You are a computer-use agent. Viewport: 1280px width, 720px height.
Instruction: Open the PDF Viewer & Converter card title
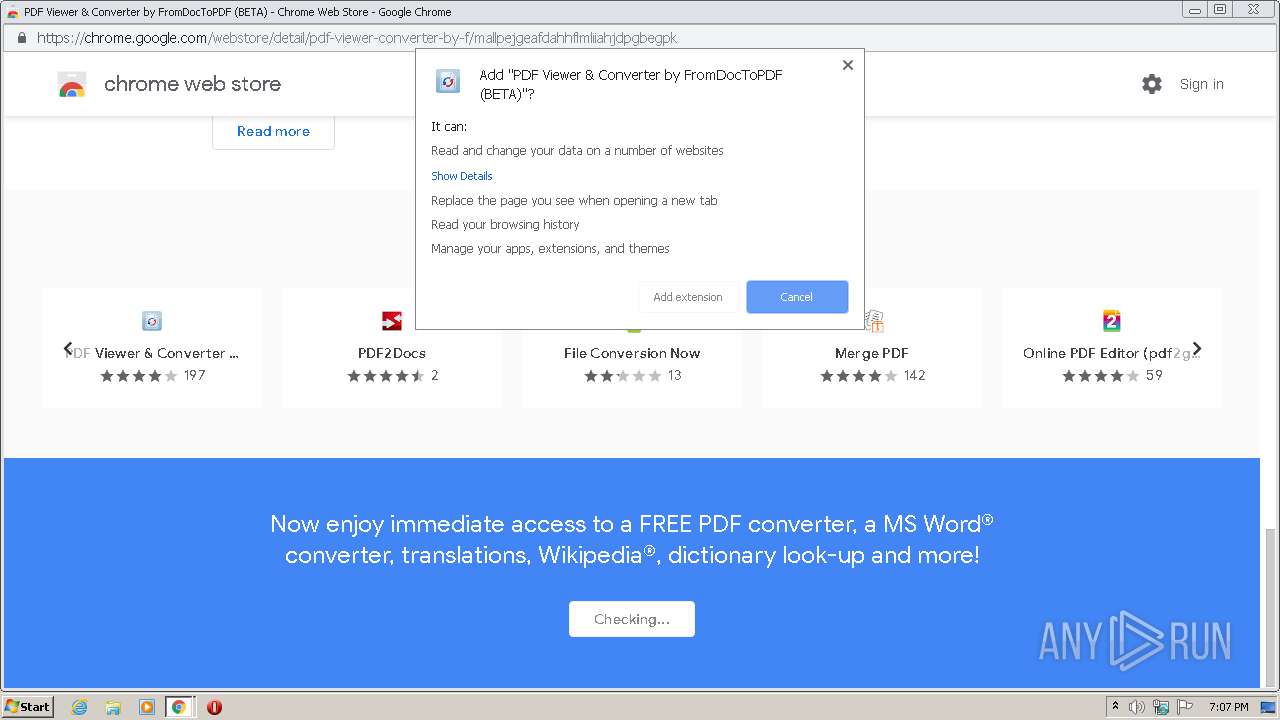[x=152, y=353]
